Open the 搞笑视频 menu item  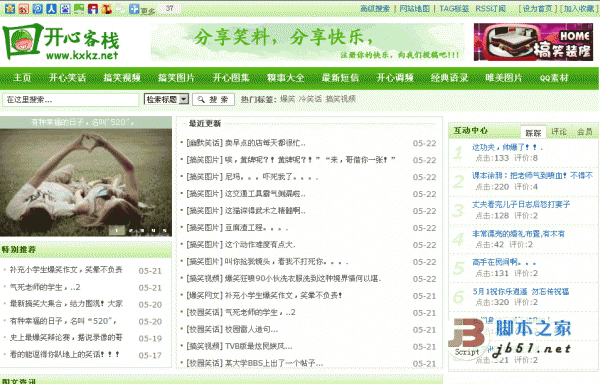(122, 78)
